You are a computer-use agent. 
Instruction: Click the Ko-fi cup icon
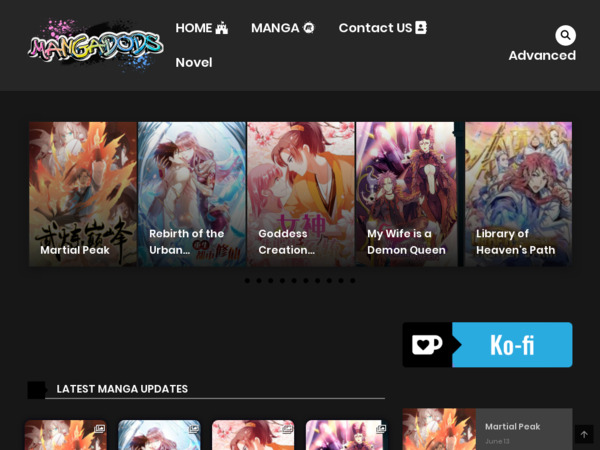pyautogui.click(x=427, y=344)
